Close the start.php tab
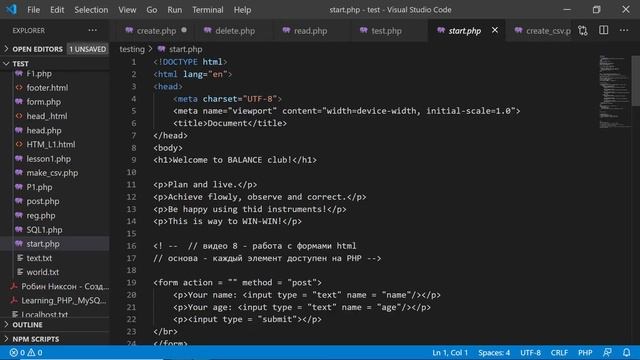This screenshot has height=360, width=640. [x=495, y=30]
